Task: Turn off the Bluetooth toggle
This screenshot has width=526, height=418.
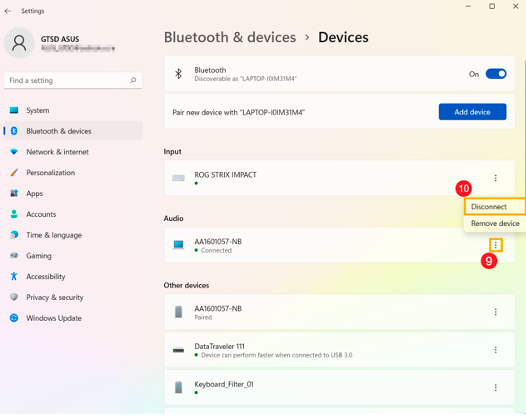Action: 496,74
